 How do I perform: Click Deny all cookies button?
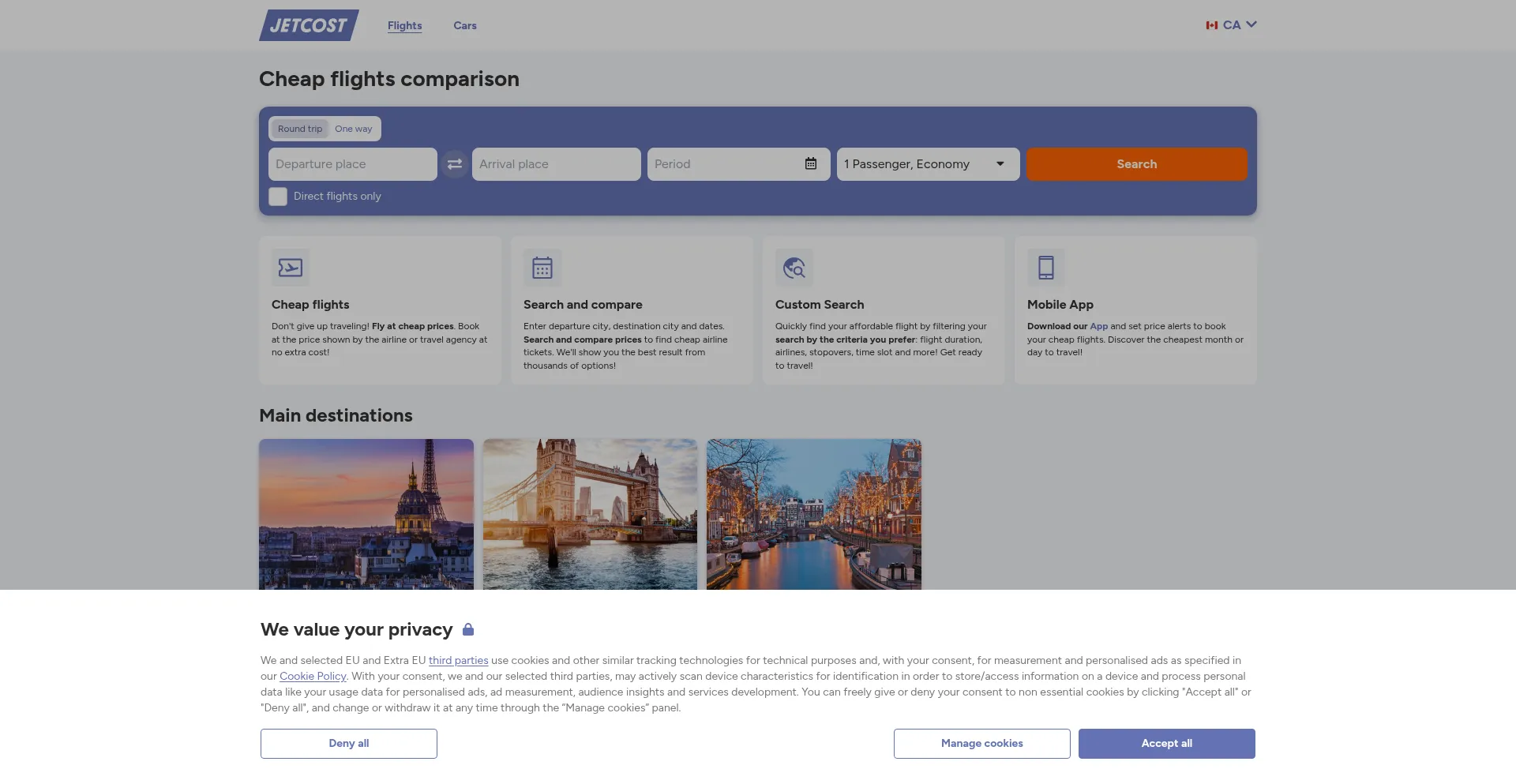349,744
